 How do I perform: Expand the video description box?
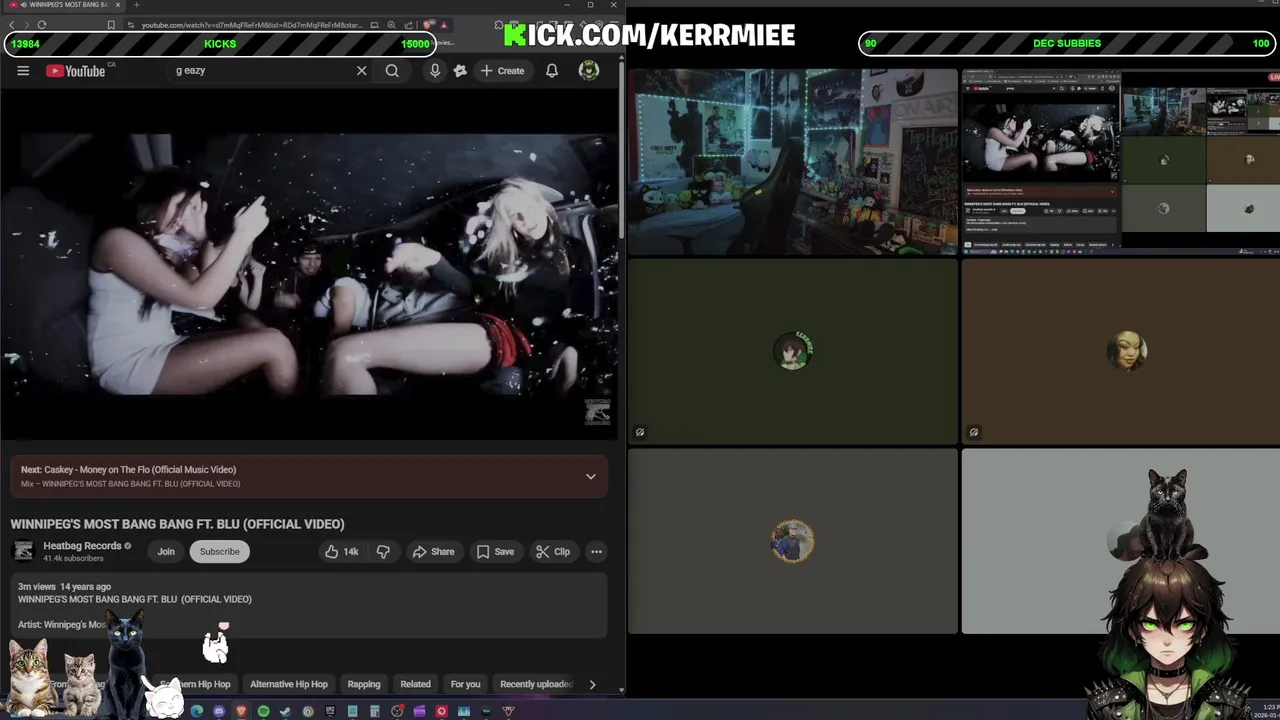point(309,605)
